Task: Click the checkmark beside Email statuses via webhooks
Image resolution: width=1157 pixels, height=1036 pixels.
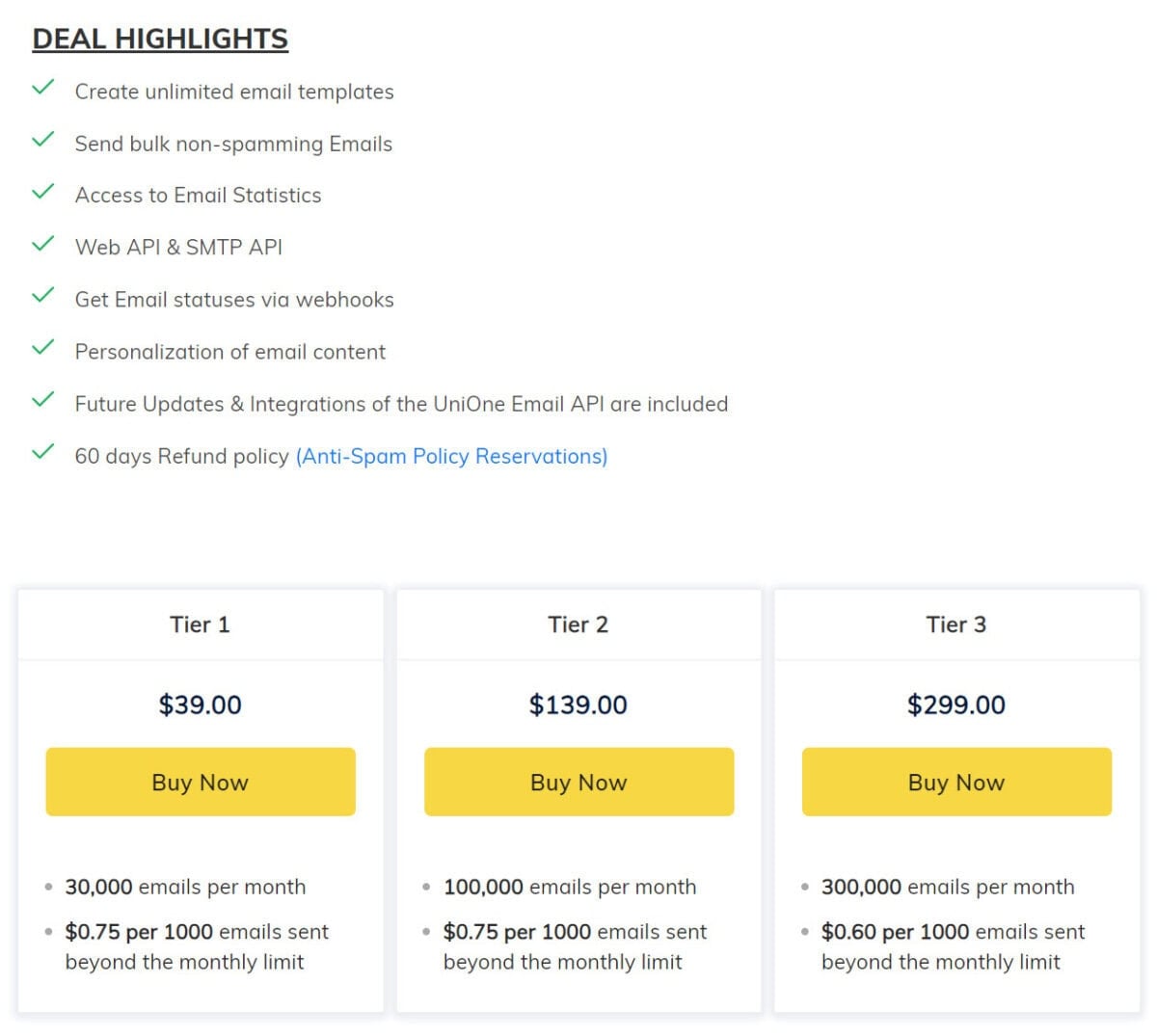Action: 41,295
